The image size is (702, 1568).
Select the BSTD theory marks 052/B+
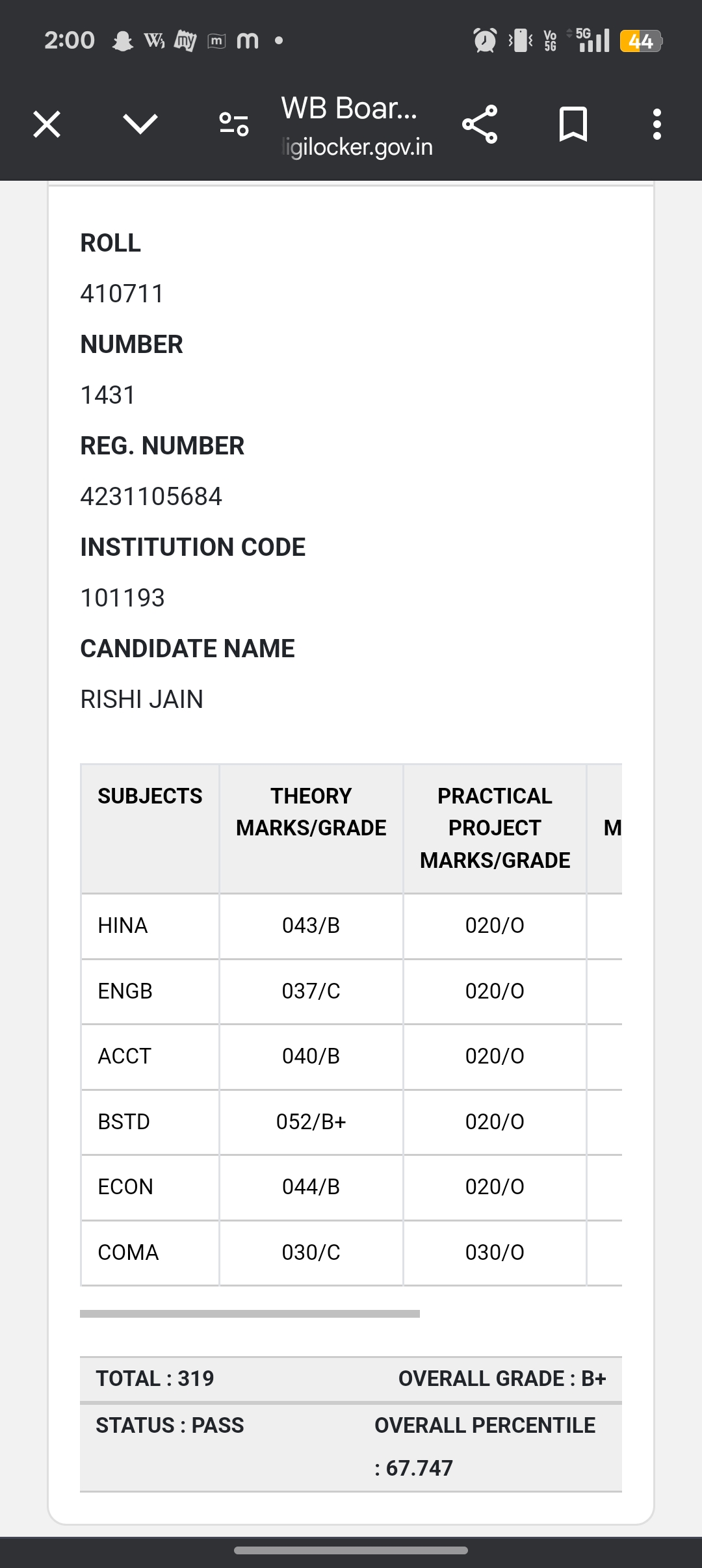coord(311,1121)
